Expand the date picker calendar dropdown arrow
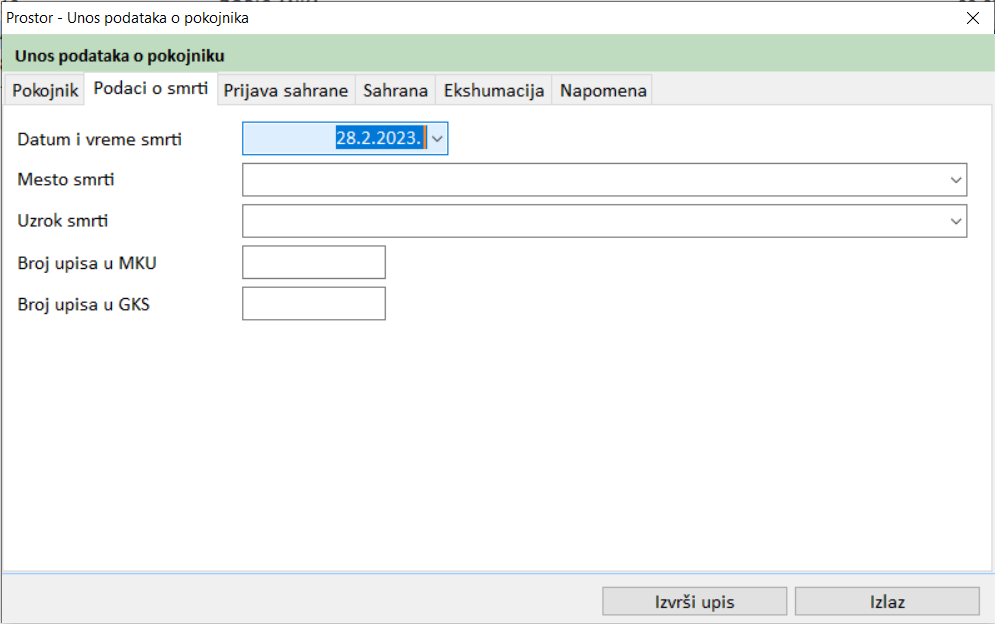The image size is (995, 624). tap(438, 139)
